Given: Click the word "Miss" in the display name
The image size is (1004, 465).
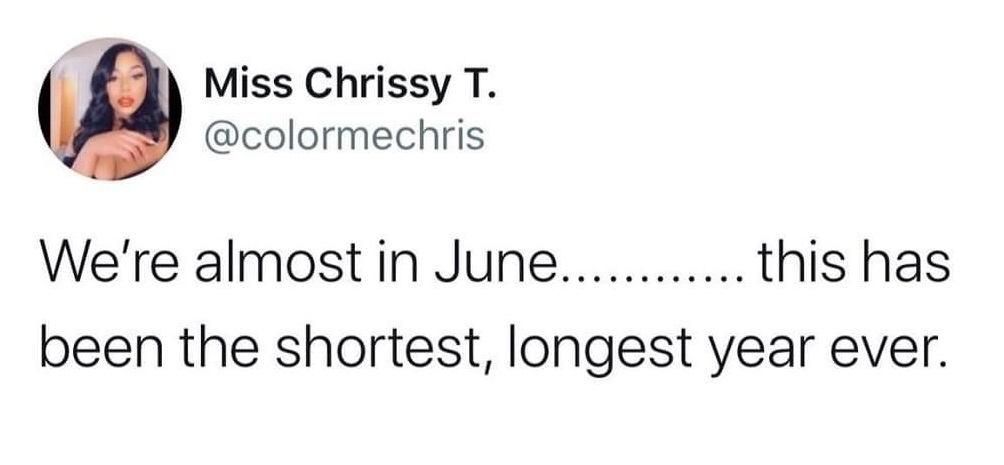Looking at the screenshot, I should [235, 88].
